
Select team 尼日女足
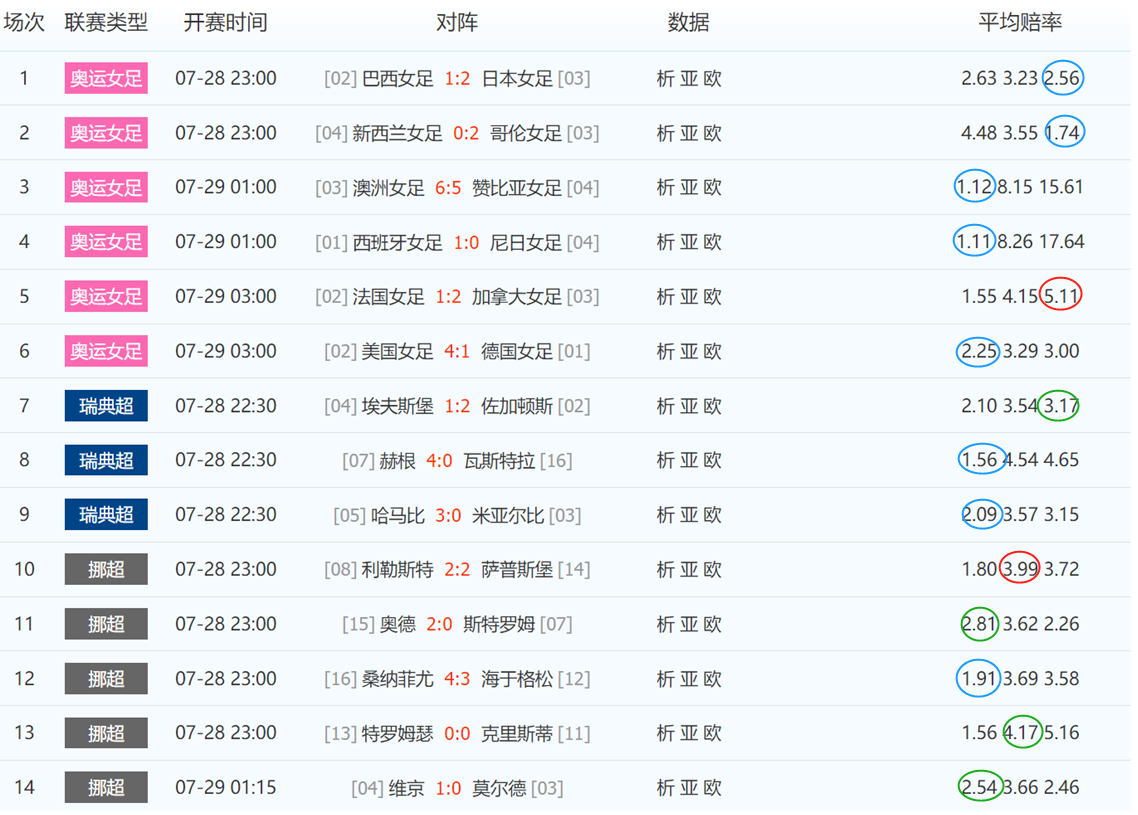point(525,242)
